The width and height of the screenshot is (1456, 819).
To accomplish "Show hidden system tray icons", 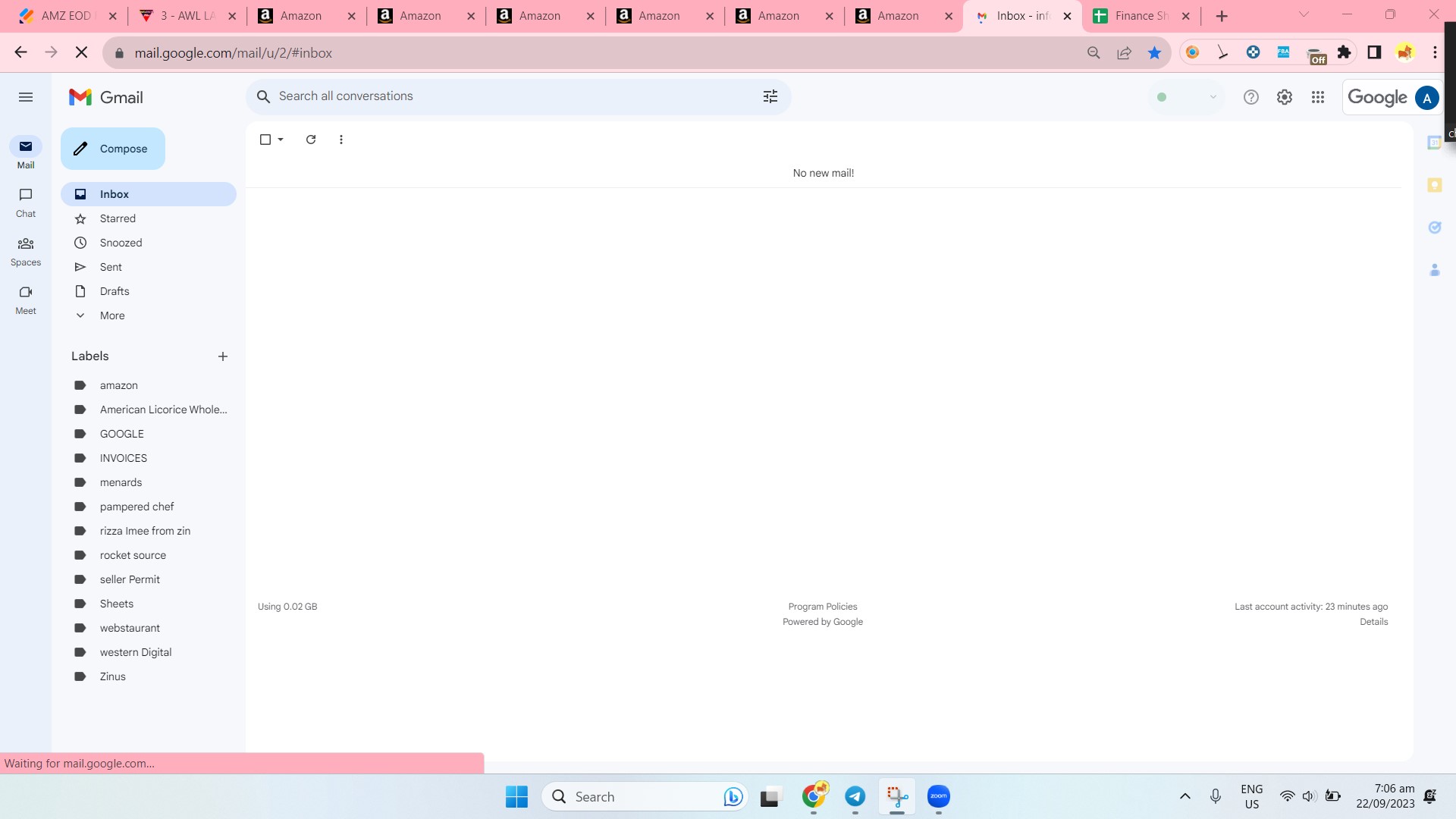I will (x=1185, y=796).
